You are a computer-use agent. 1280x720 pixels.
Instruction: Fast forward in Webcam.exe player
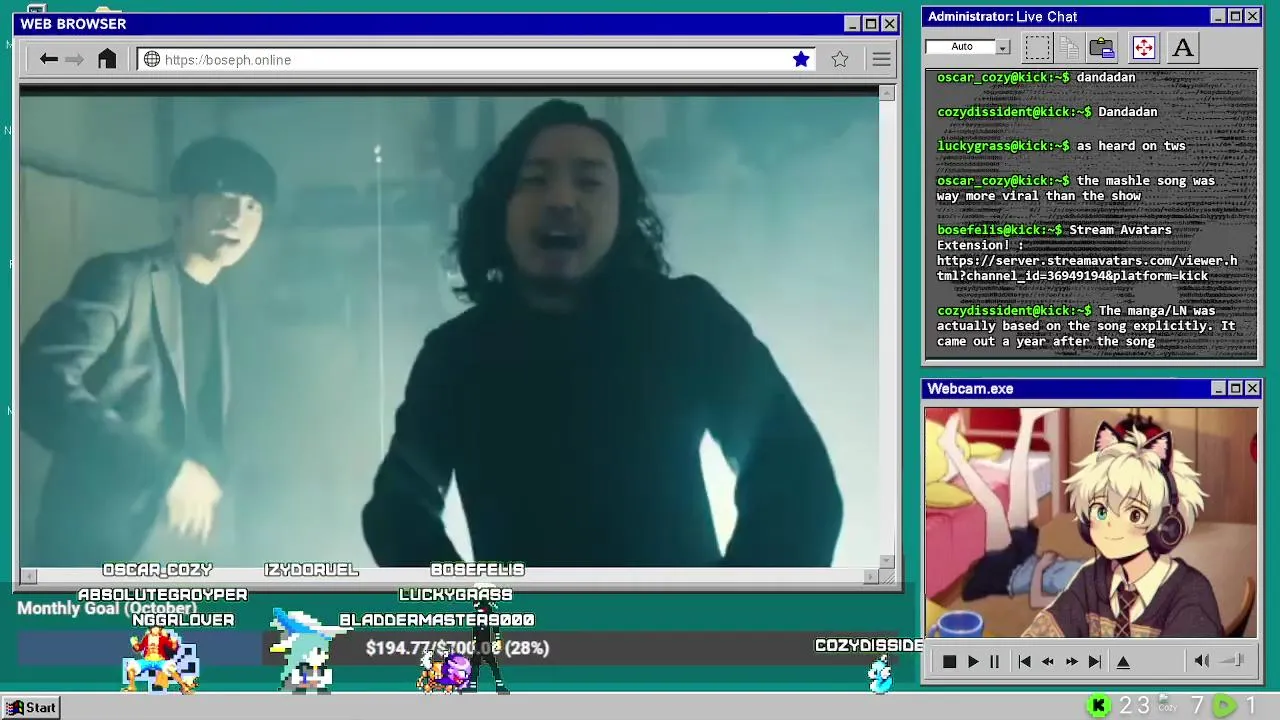(1071, 662)
